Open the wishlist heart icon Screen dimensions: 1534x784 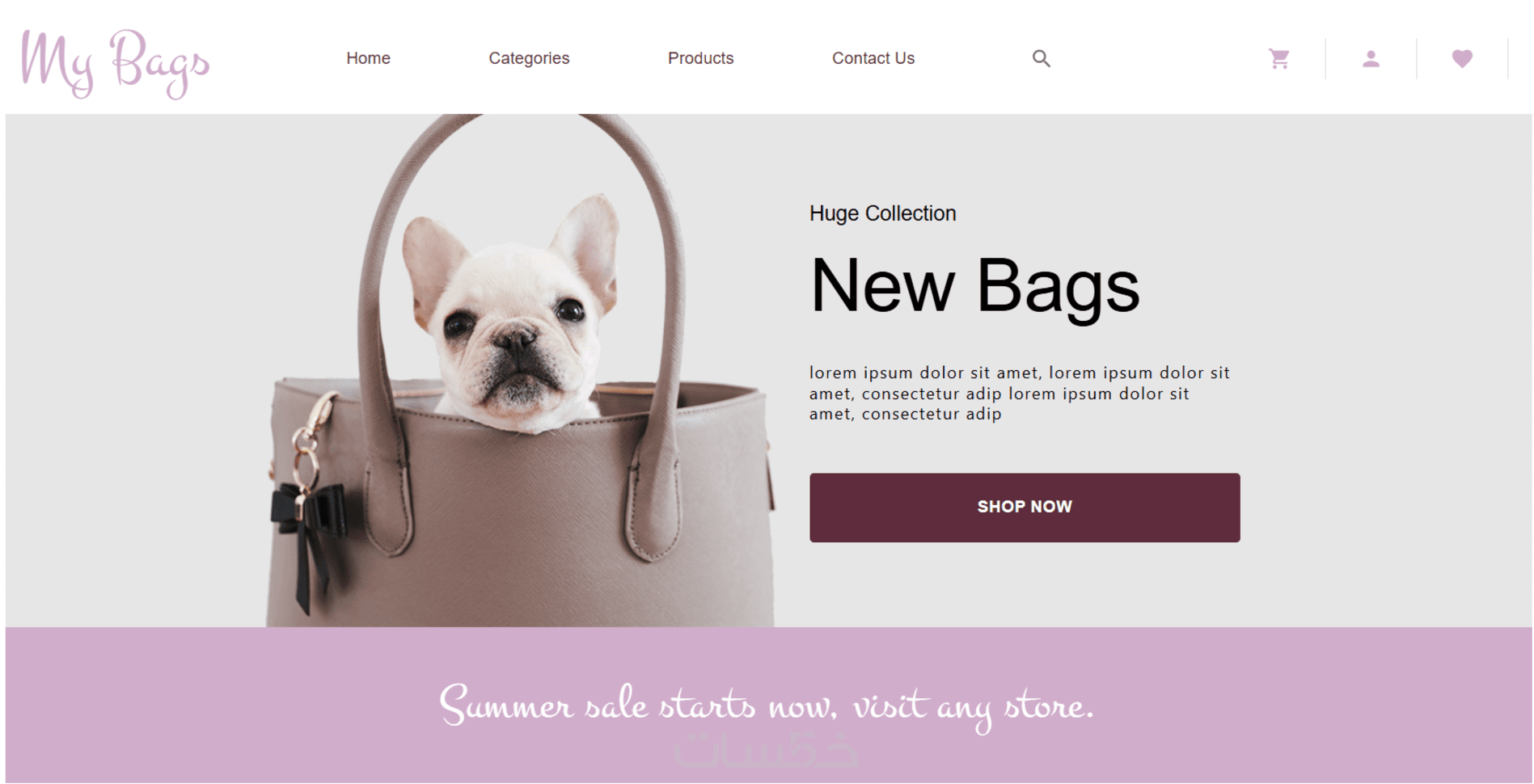(x=1462, y=58)
